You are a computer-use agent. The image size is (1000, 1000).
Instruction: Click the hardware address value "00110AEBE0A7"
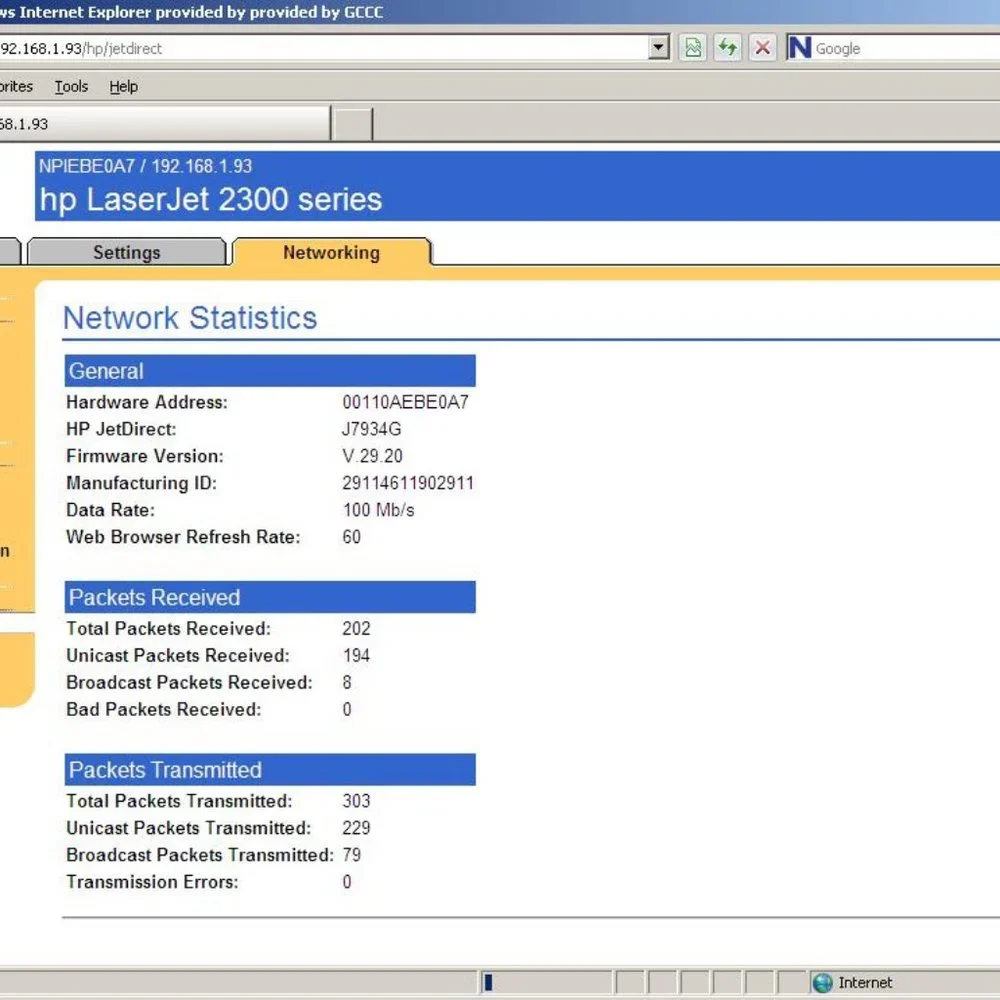pos(406,402)
